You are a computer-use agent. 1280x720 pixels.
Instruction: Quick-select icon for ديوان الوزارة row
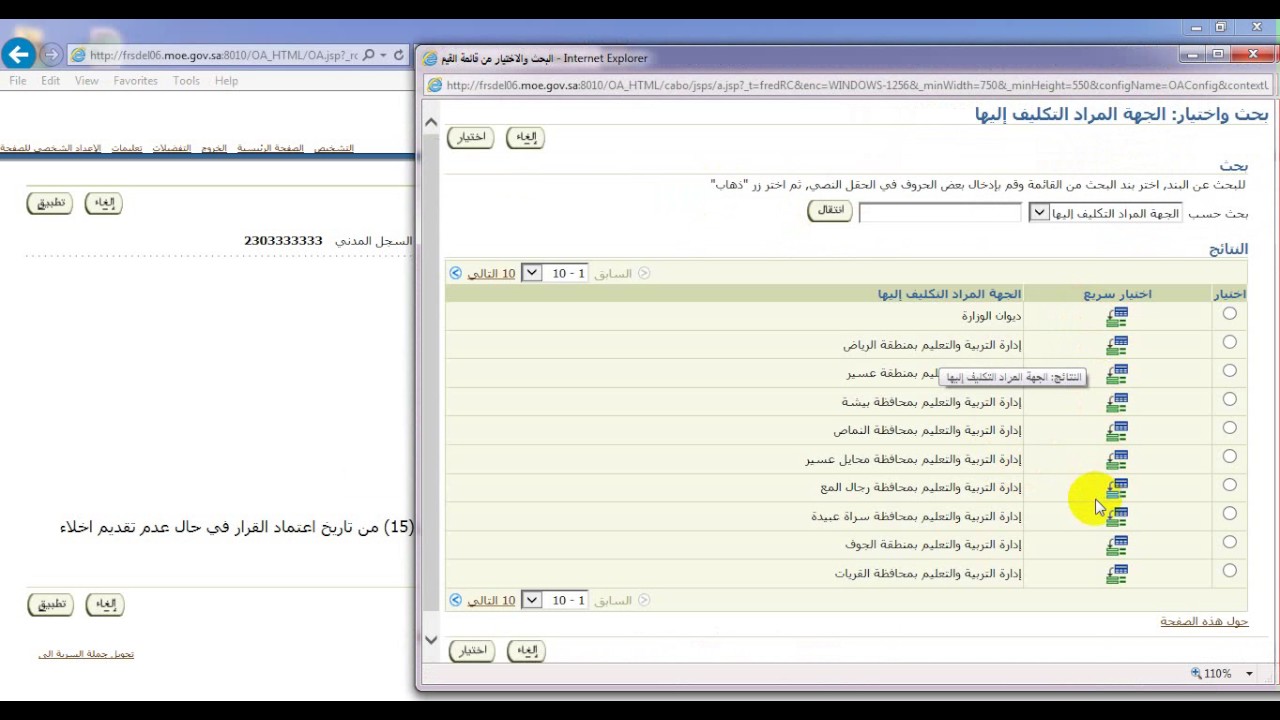click(1117, 317)
